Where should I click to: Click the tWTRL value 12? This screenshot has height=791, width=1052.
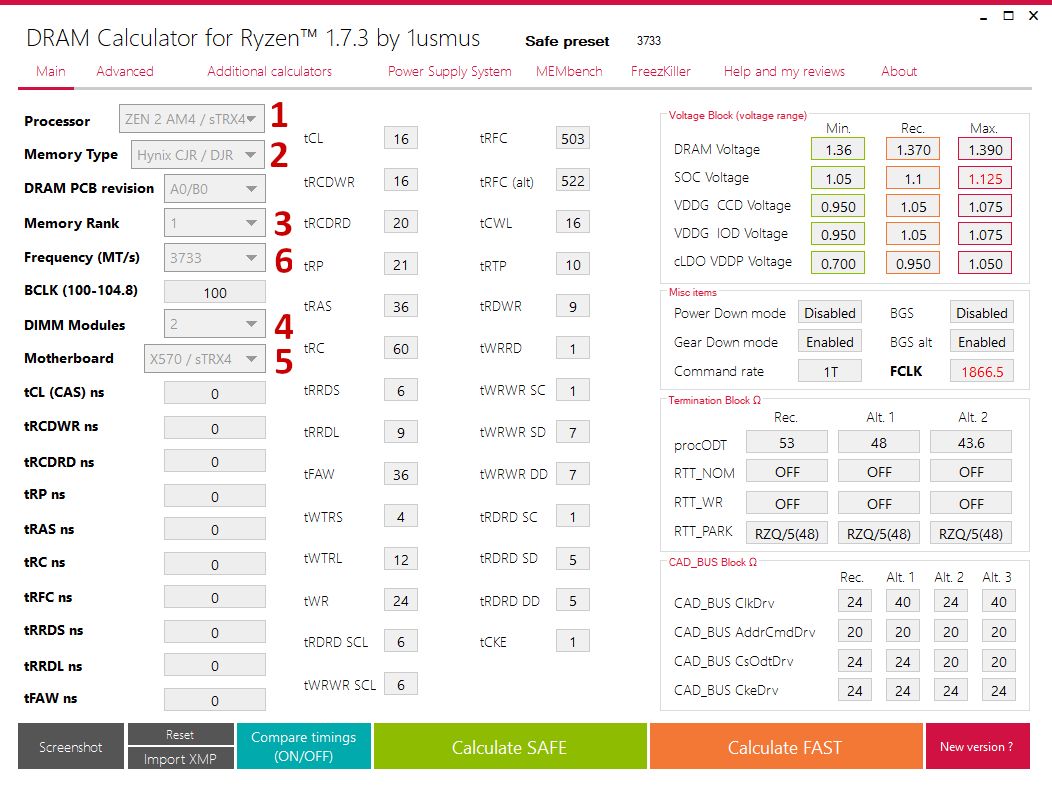click(x=401, y=559)
